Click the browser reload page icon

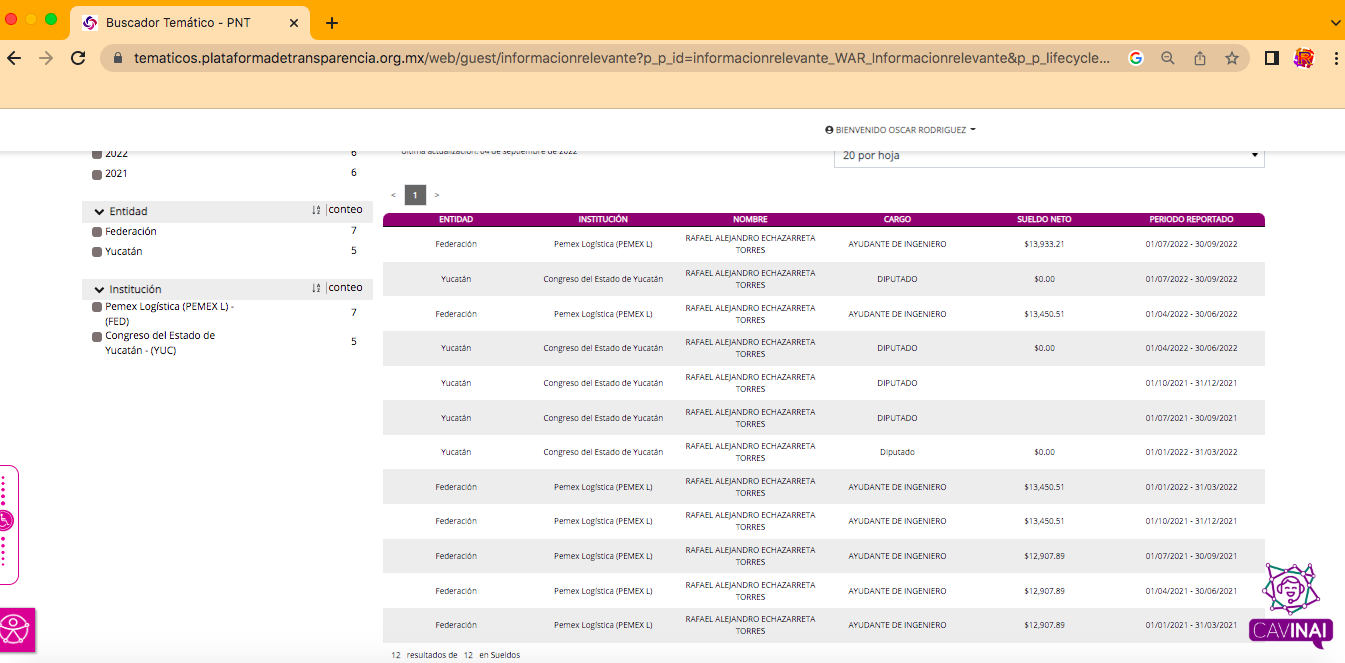(78, 58)
